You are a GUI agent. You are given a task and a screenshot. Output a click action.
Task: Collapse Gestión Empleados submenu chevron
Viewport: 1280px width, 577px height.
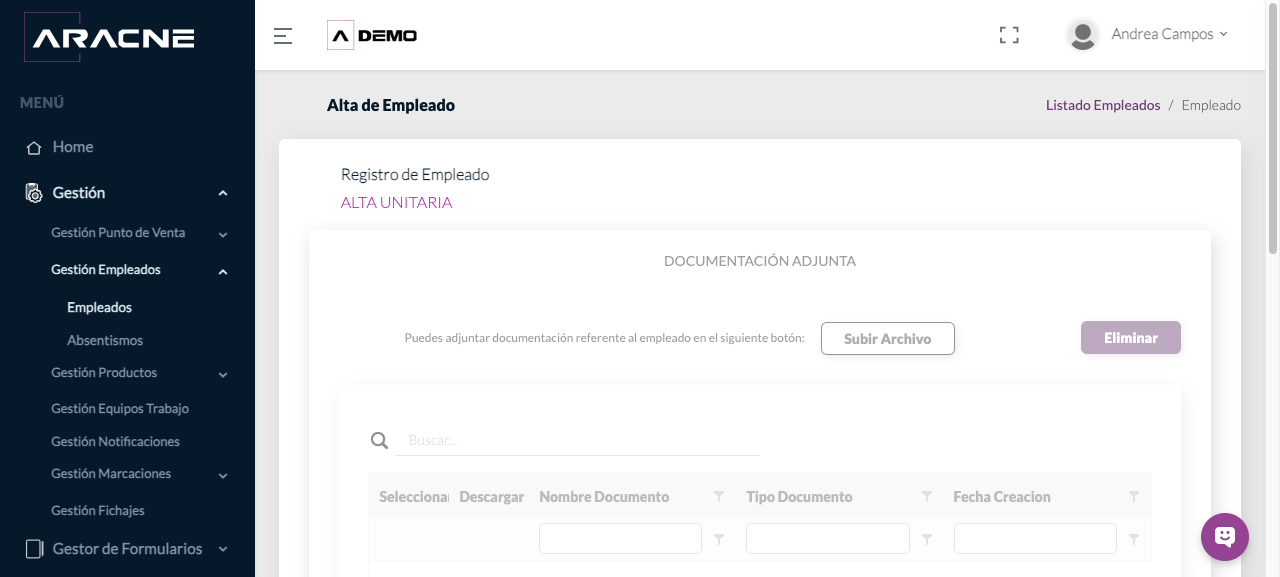click(x=223, y=271)
